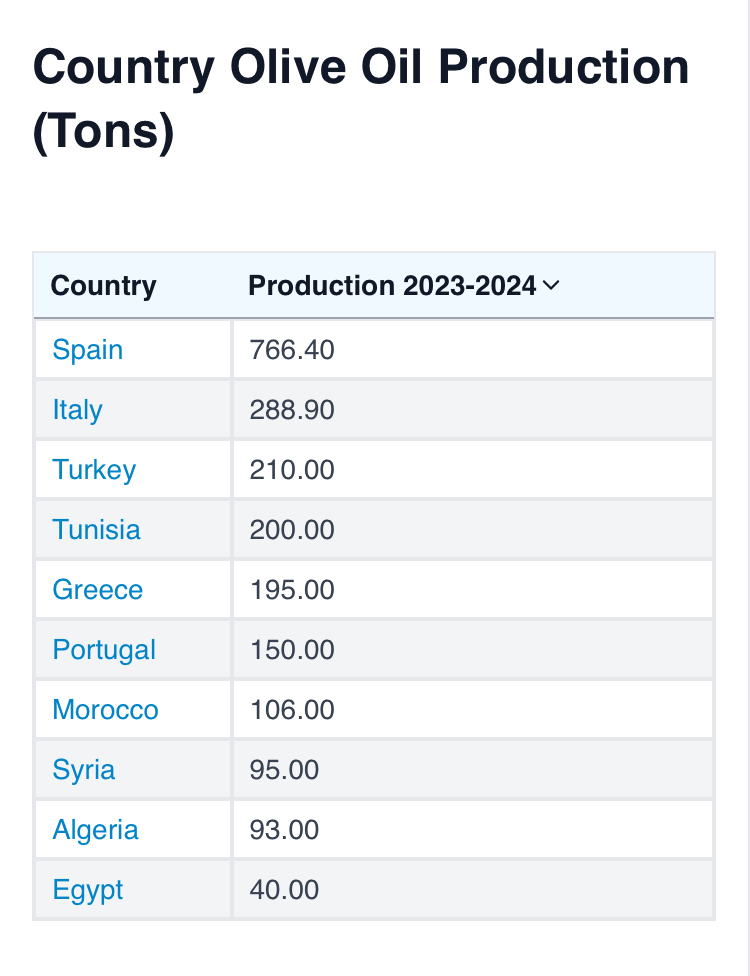The image size is (750, 976).
Task: Click the sort chevron beside Production 2023-2024
Action: (x=551, y=286)
